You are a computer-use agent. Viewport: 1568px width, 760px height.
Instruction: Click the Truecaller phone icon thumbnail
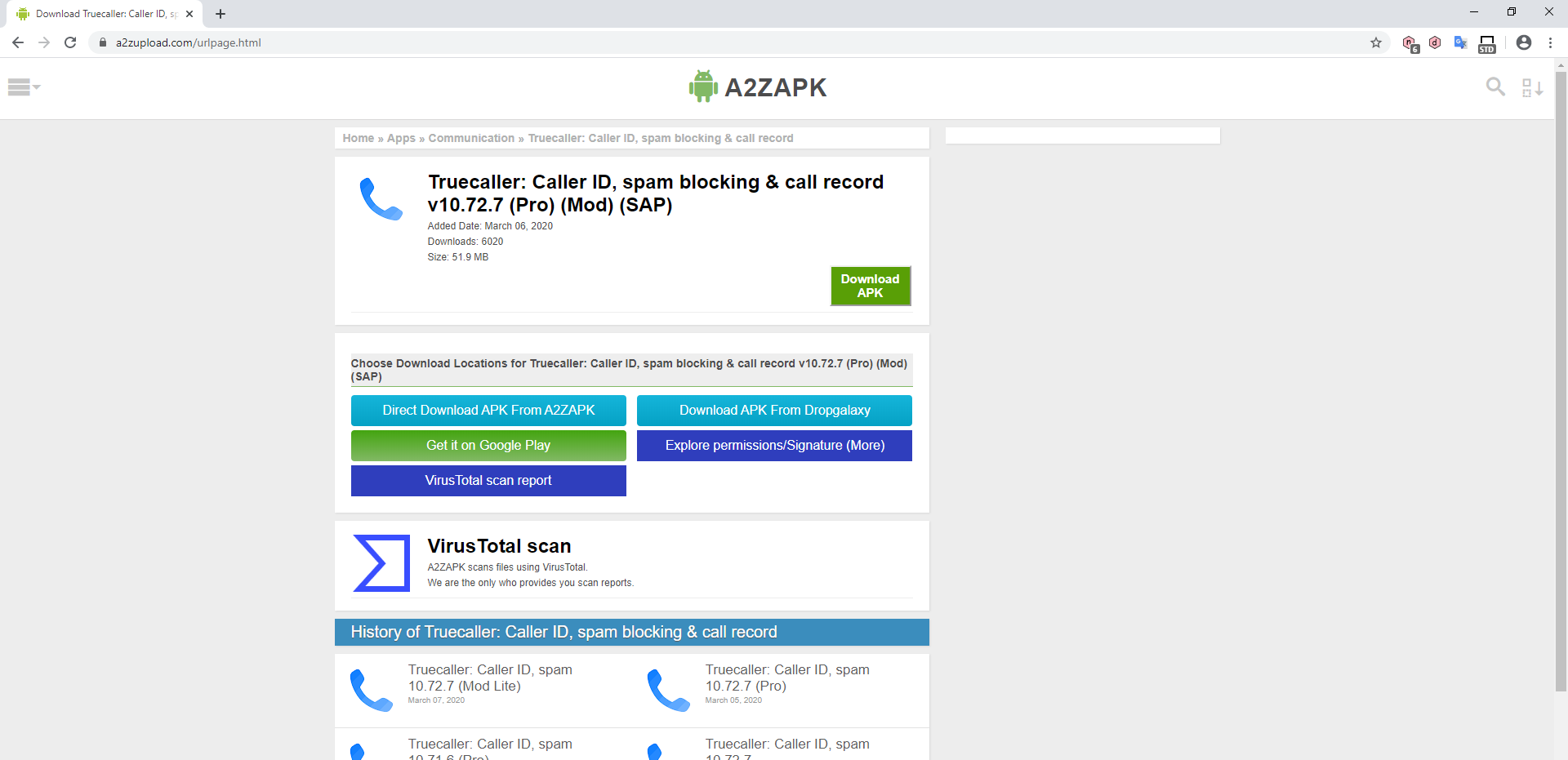click(381, 197)
